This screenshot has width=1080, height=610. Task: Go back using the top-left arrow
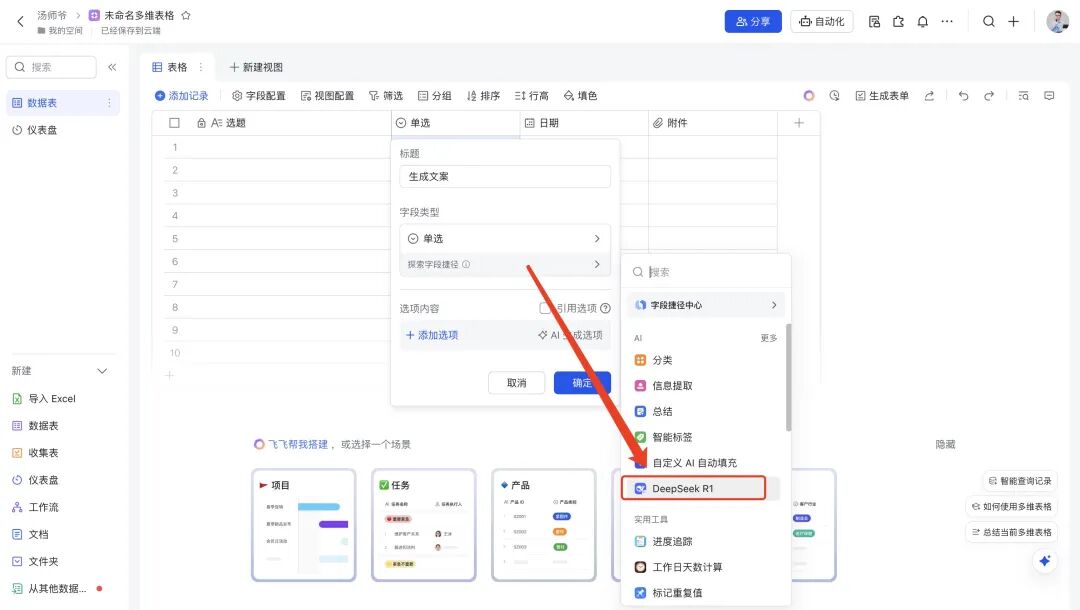point(20,21)
